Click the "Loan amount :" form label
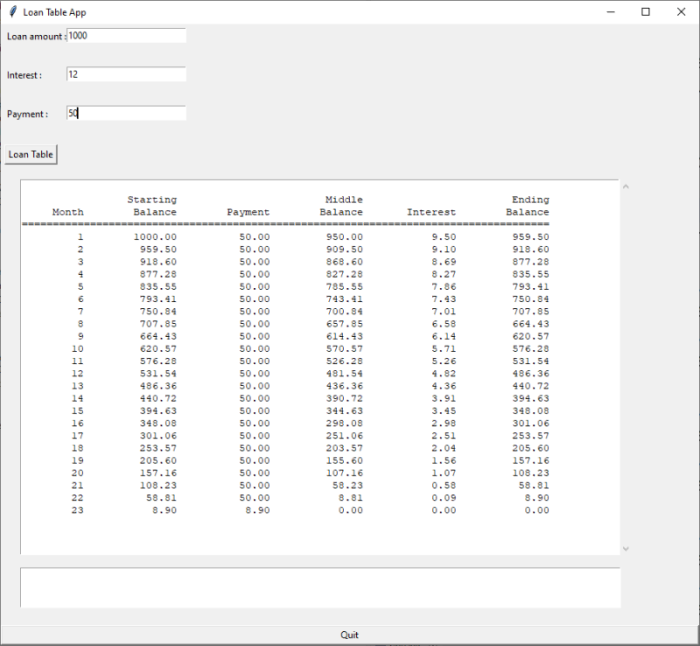The width and height of the screenshot is (700, 646). 35,36
